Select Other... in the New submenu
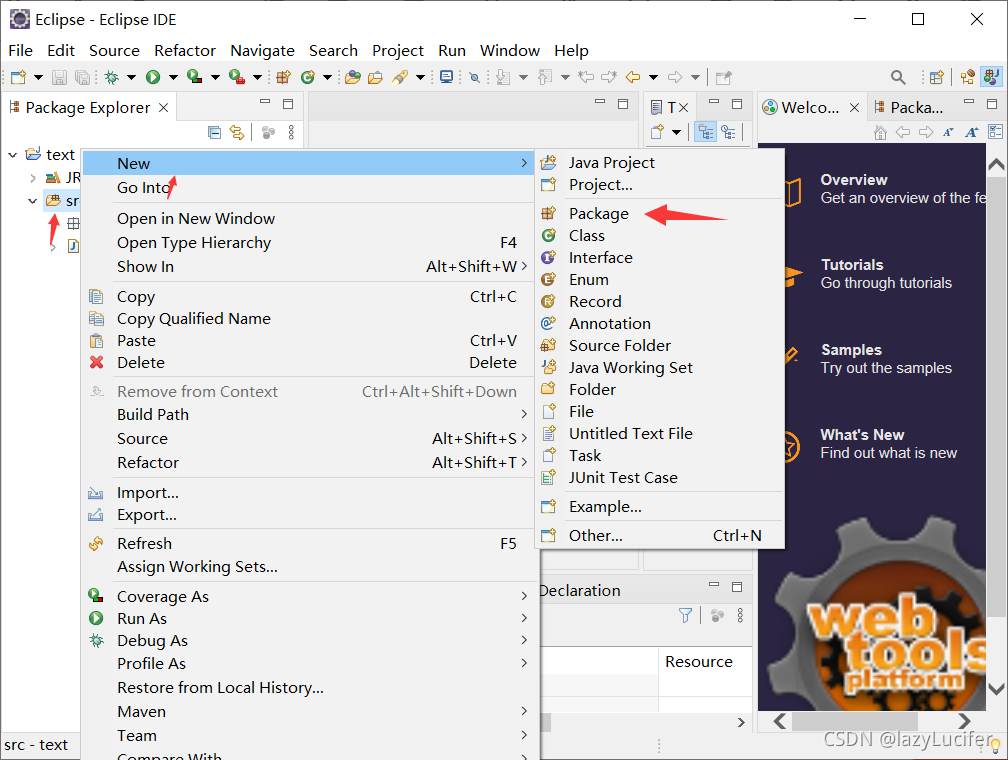The width and height of the screenshot is (1008, 760). point(660,535)
